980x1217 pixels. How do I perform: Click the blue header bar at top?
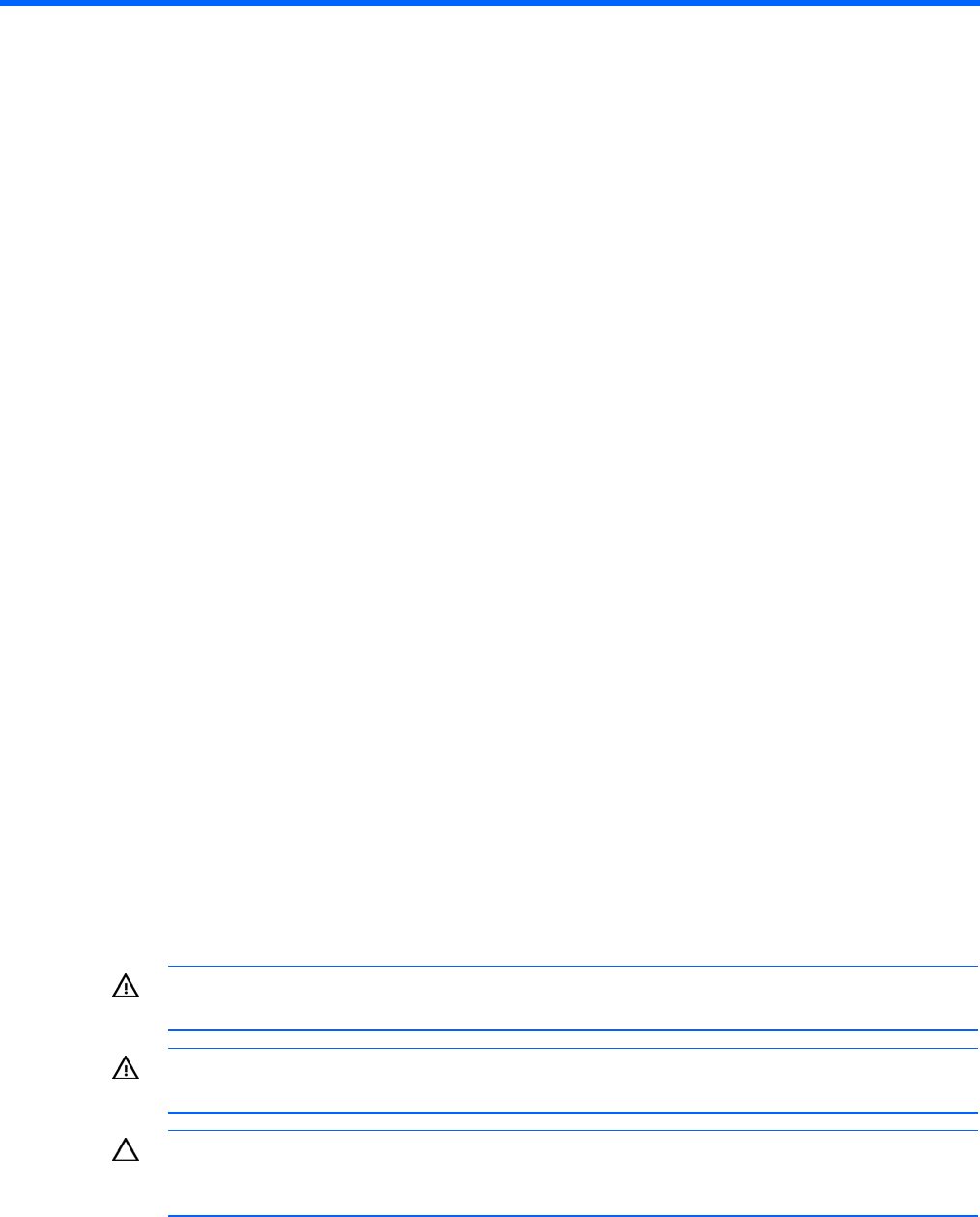tap(490, 3)
